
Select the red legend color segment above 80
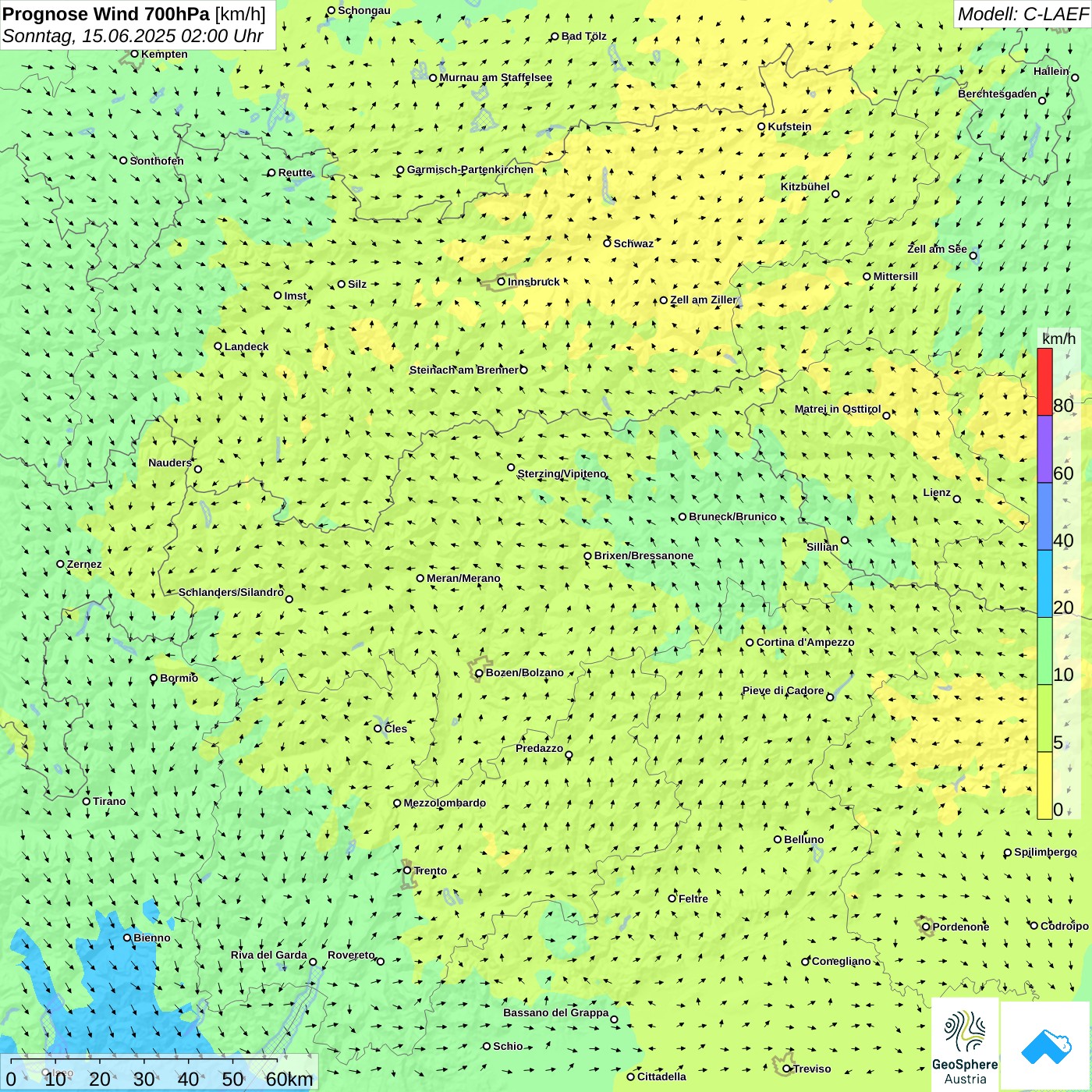1044,381
